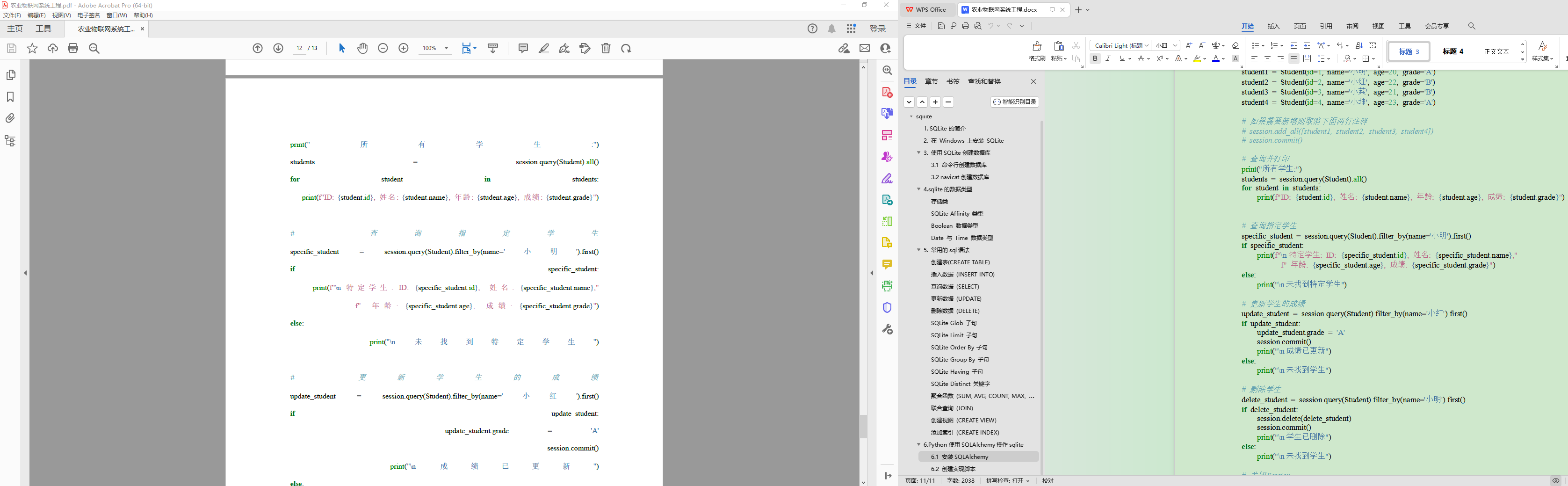Switch to the 章节 navigation tab
Viewport: 1568px width, 486px height.
(931, 81)
